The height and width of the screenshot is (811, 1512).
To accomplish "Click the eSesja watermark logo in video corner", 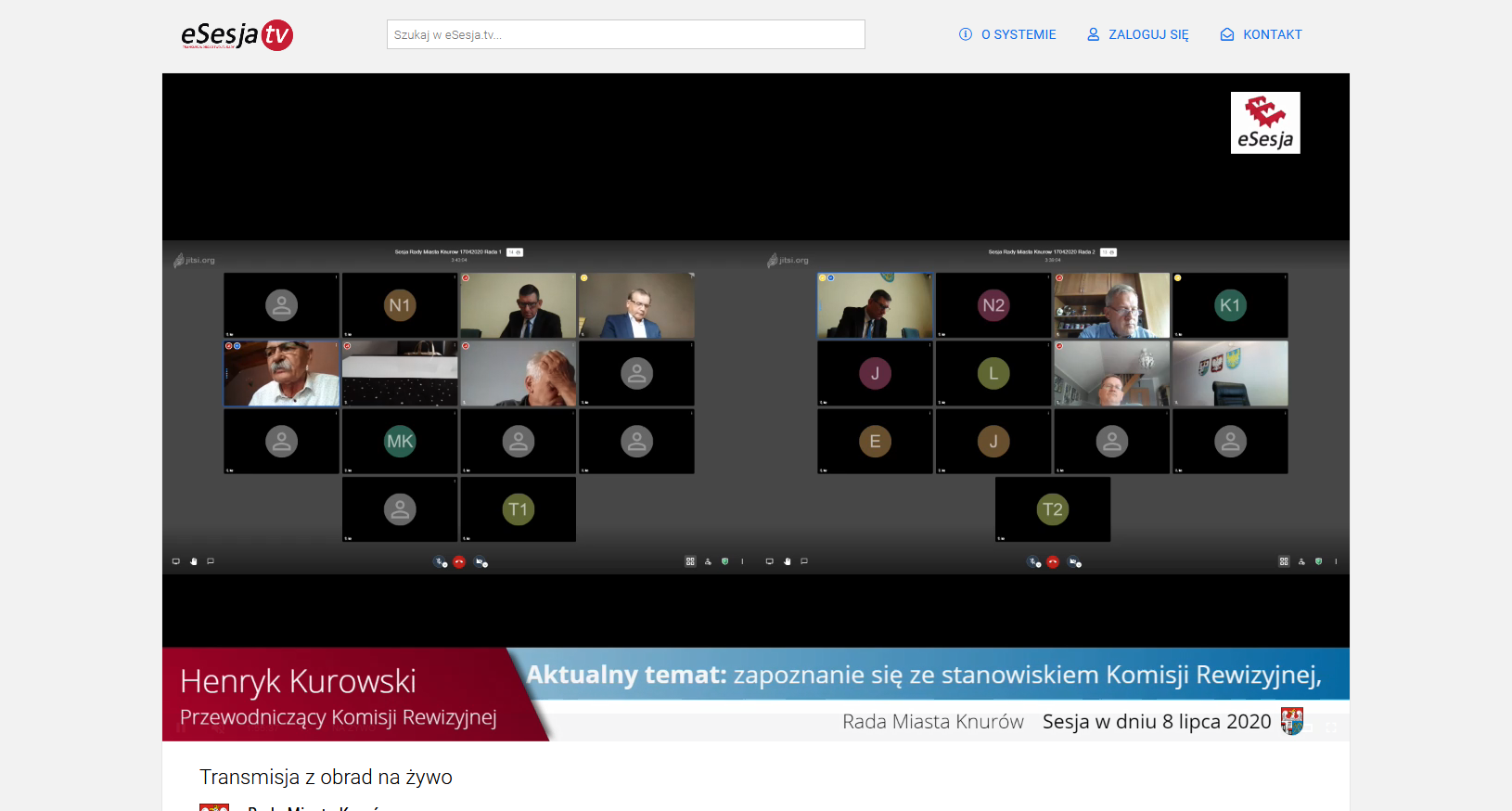I will (1264, 122).
